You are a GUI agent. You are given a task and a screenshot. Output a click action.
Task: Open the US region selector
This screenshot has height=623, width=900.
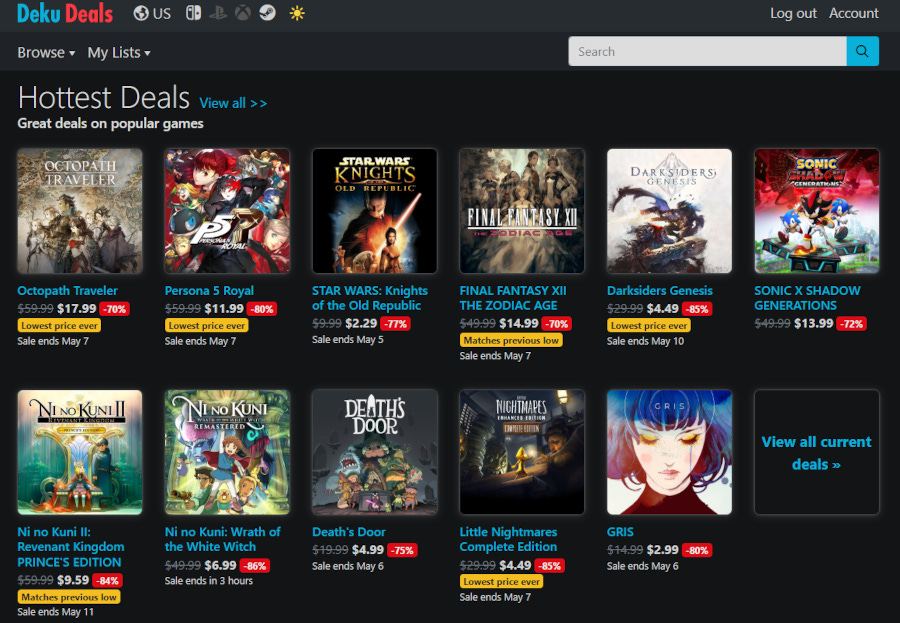coord(152,13)
